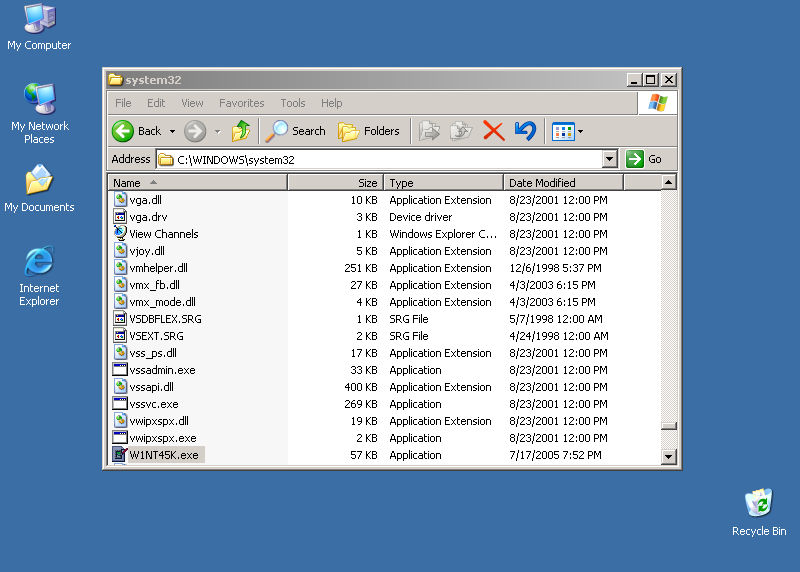Select the W1NT45K.exe file icon
This screenshot has height=572, width=800.
tap(120, 454)
